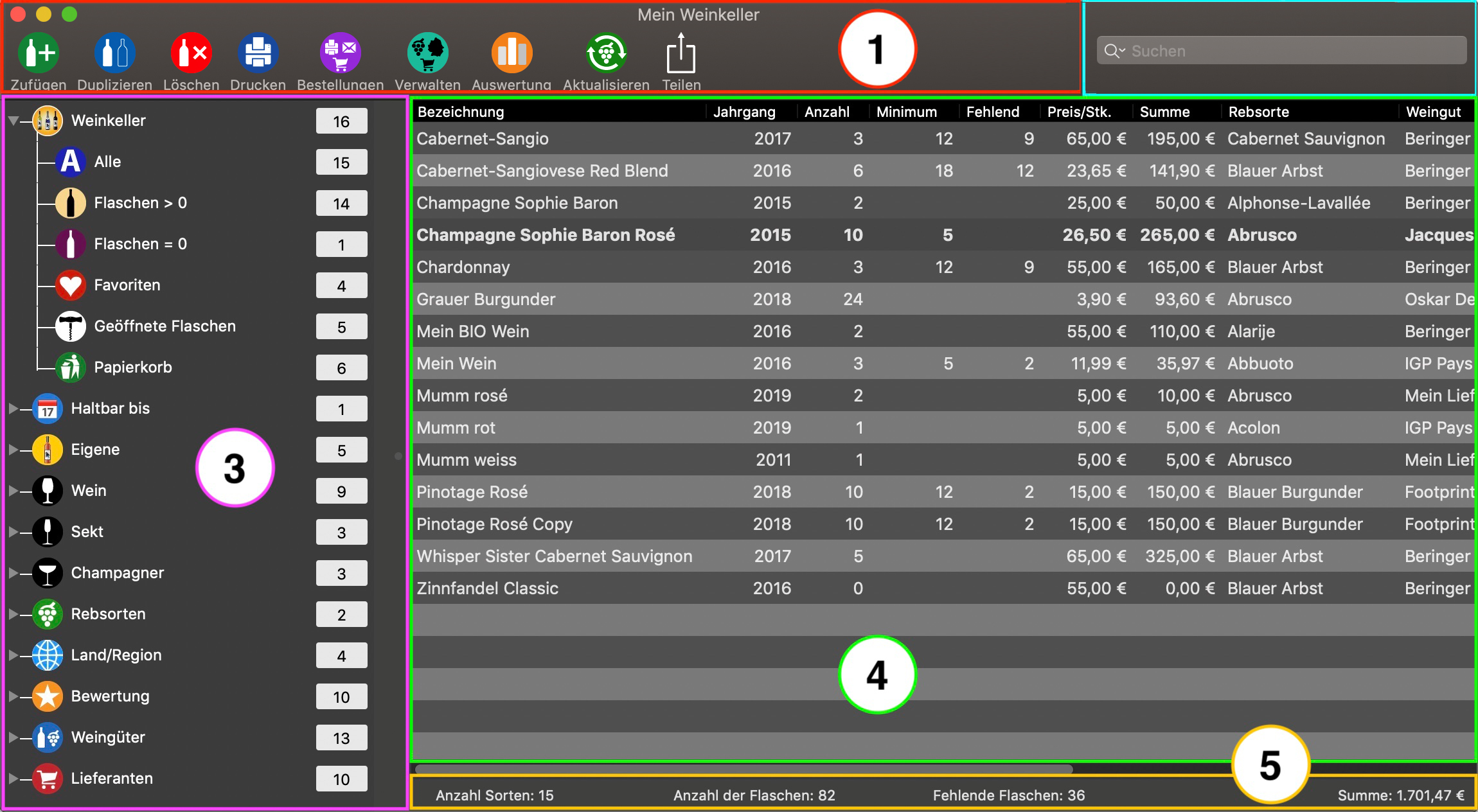1478x812 pixels.
Task: Select the Wein glass icon
Action: click(48, 491)
